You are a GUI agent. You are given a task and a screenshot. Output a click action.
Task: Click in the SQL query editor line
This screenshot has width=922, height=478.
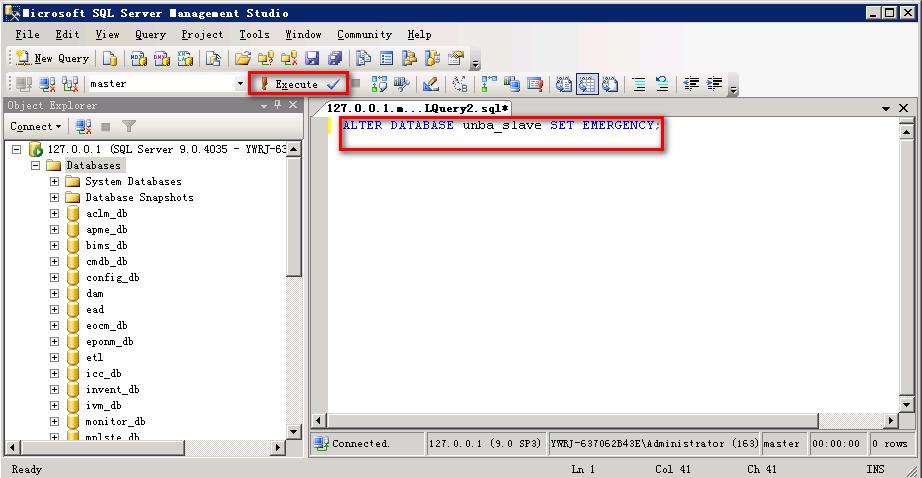point(501,125)
